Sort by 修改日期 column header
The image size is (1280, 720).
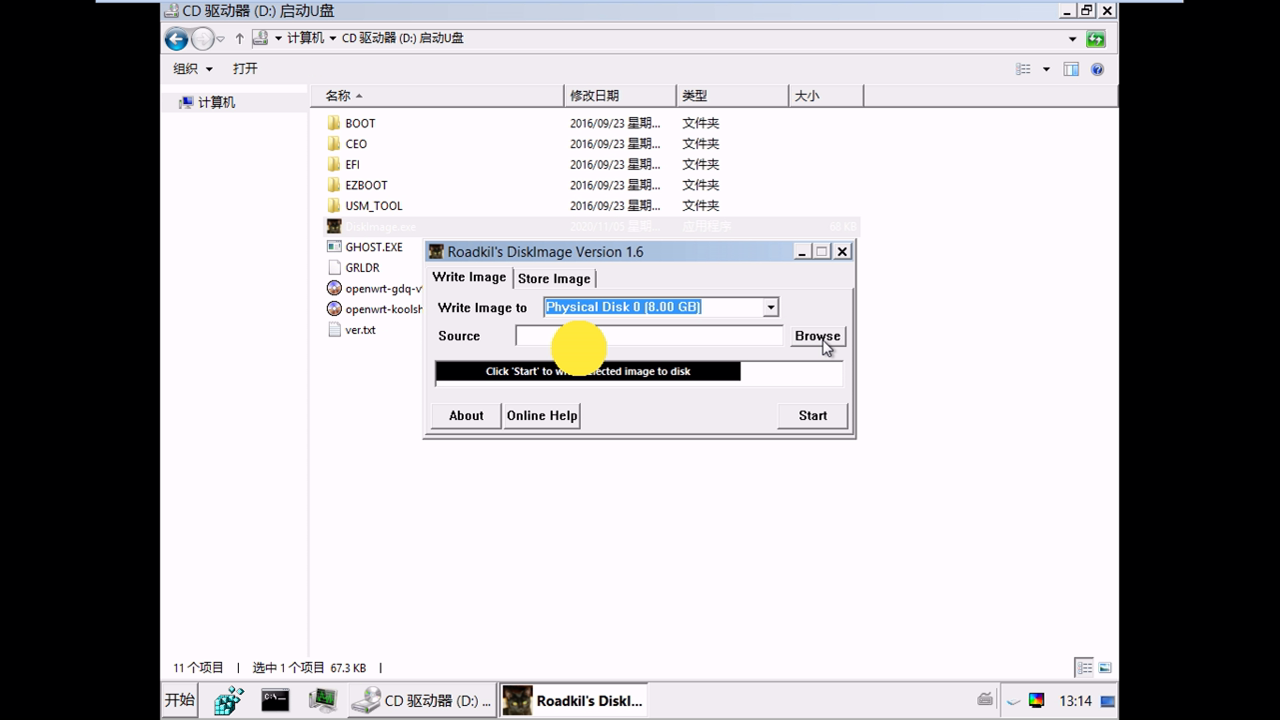(620, 96)
